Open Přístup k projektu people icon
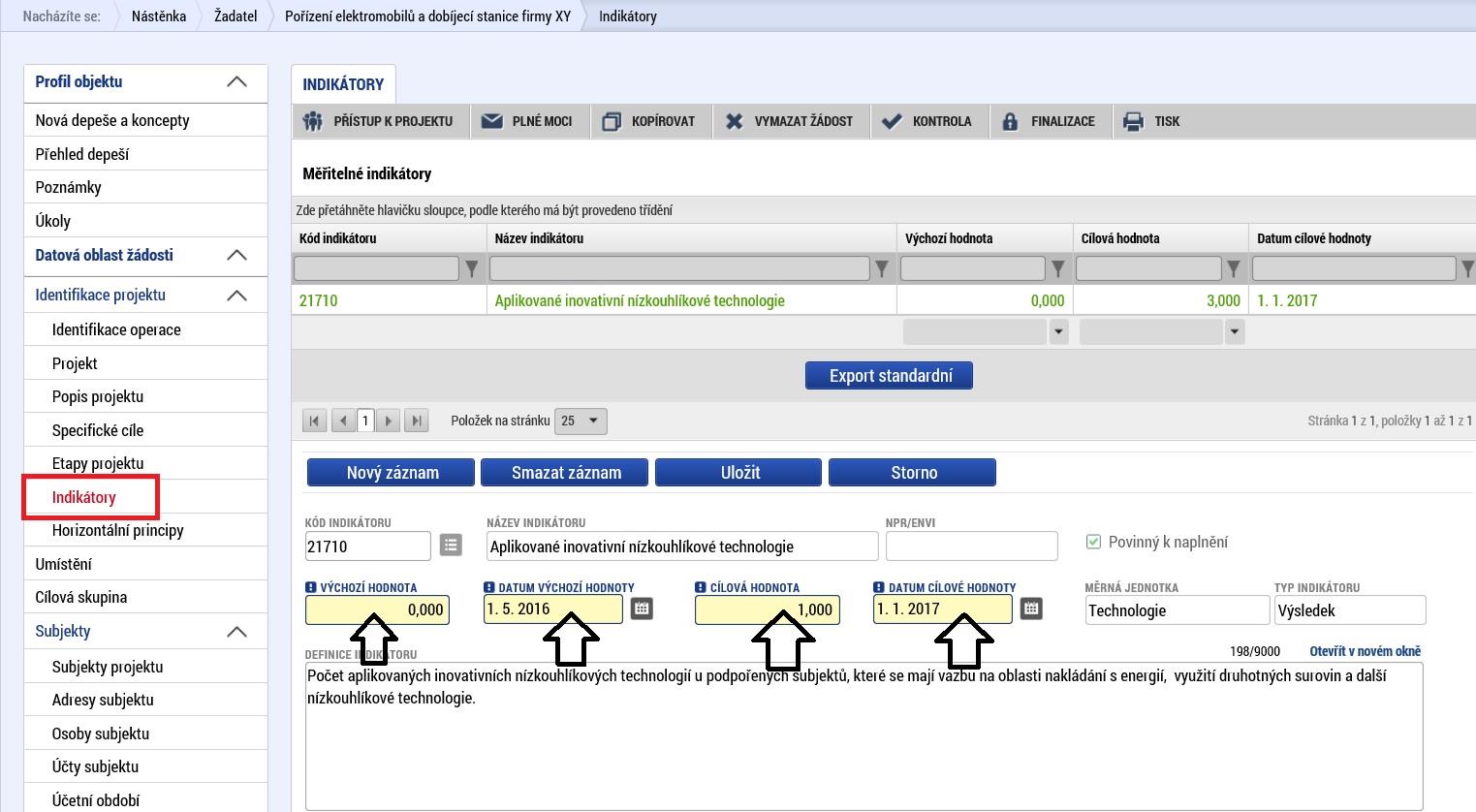This screenshot has height=812, width=1476. [x=312, y=121]
